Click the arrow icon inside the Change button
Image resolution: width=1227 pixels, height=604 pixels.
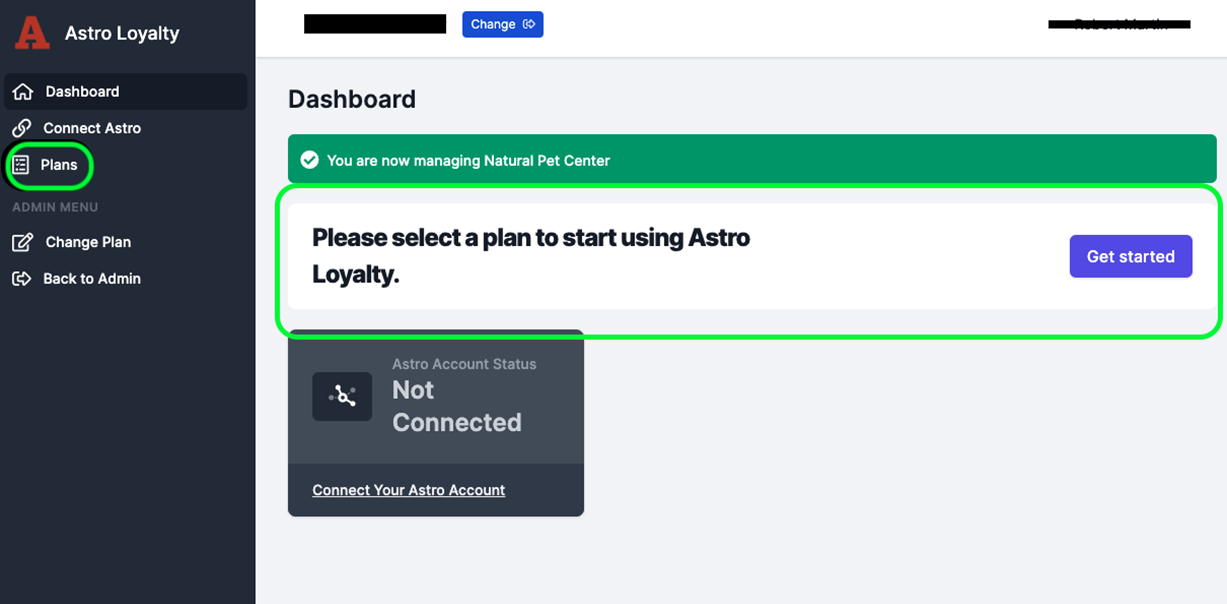point(529,24)
